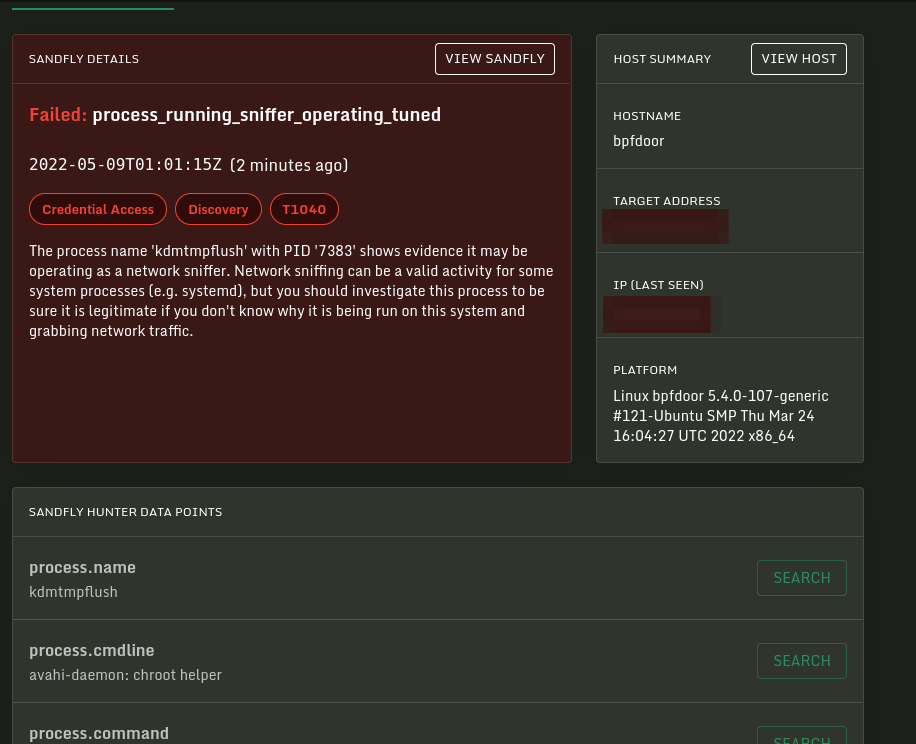
Task: Search the process.cmdline data point
Action: (x=802, y=661)
